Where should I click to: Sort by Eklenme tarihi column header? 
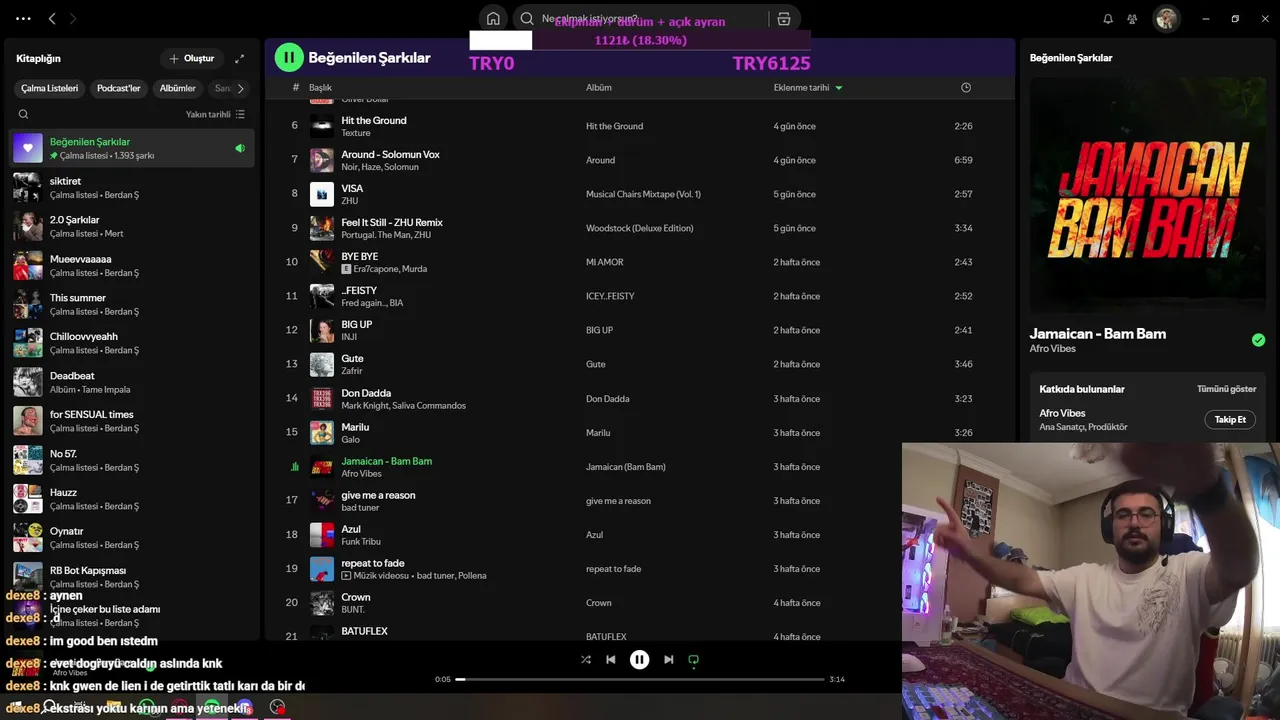808,88
